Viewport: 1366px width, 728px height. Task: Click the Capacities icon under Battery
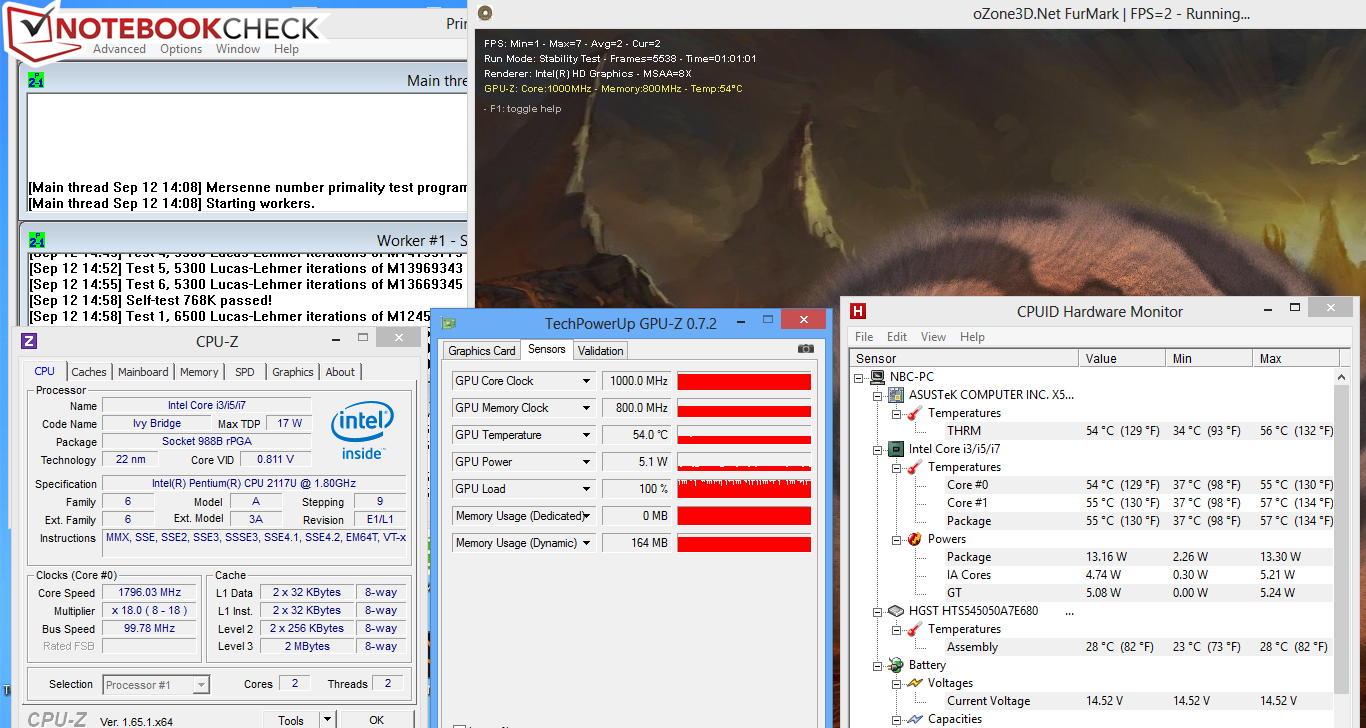(915, 719)
